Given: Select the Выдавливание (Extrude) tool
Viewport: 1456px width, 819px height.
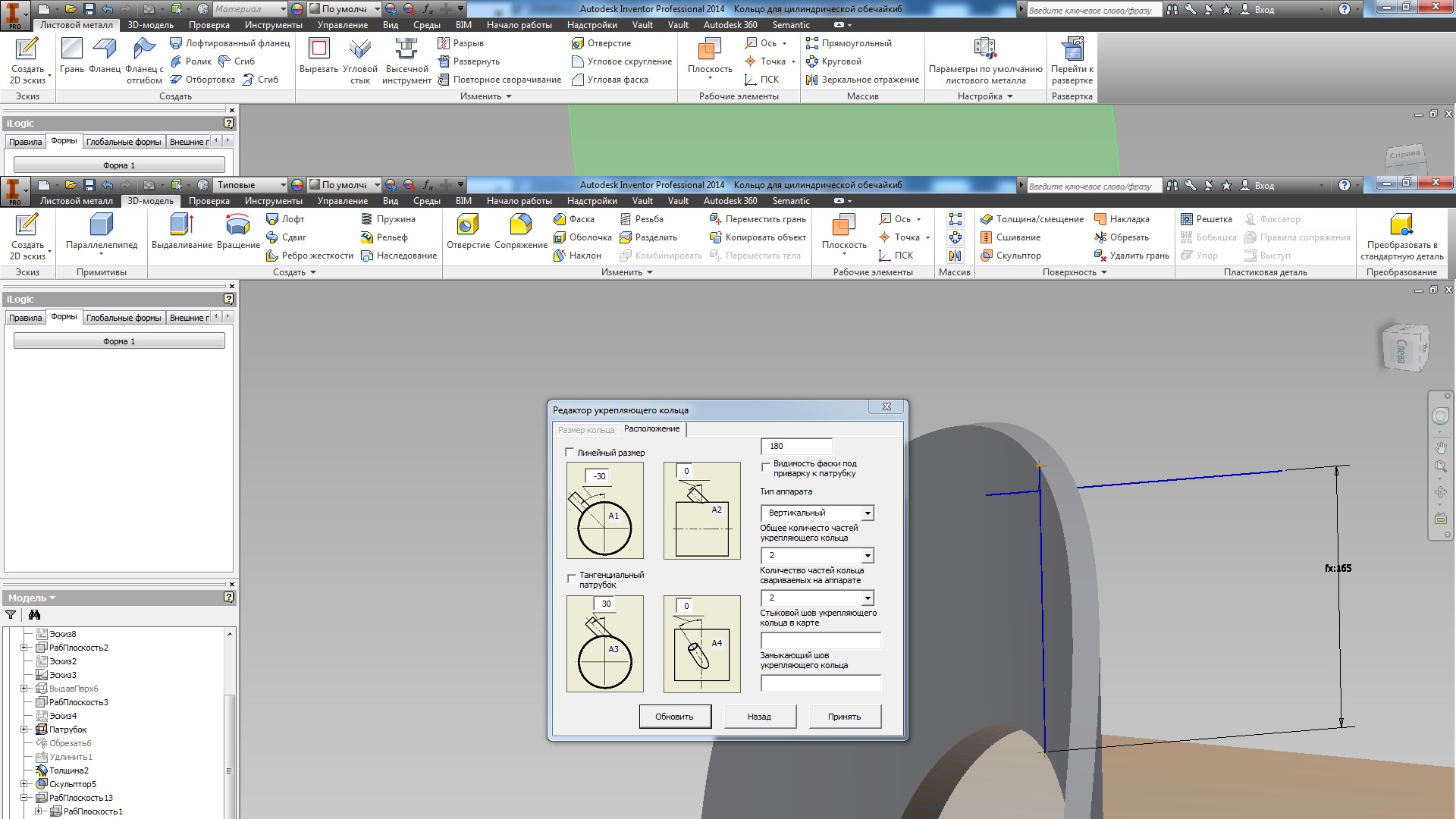Looking at the screenshot, I should [x=181, y=231].
